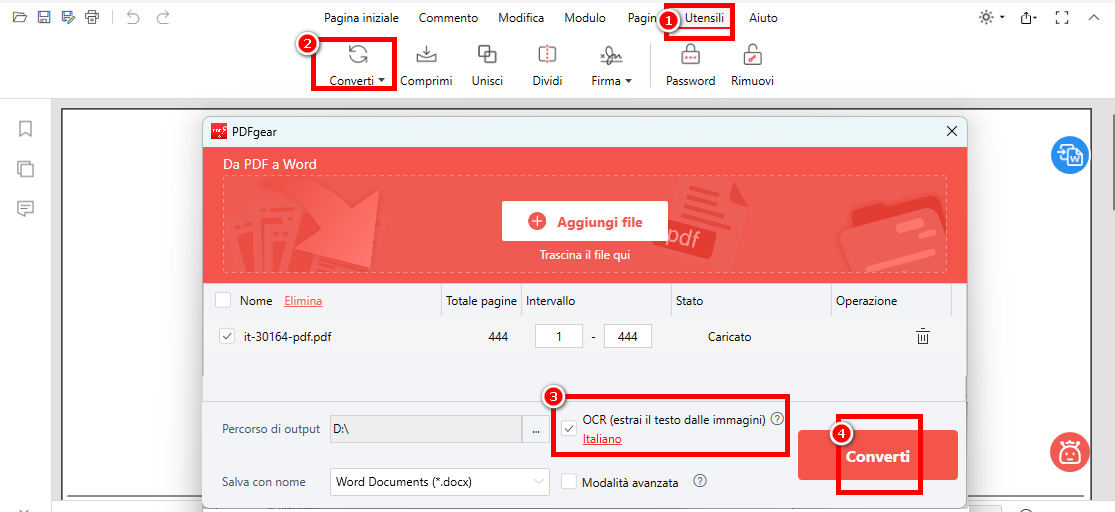This screenshot has width=1115, height=512.
Task: Uncheck the it-30164-pdf.pdf file checkbox
Action: [227, 336]
